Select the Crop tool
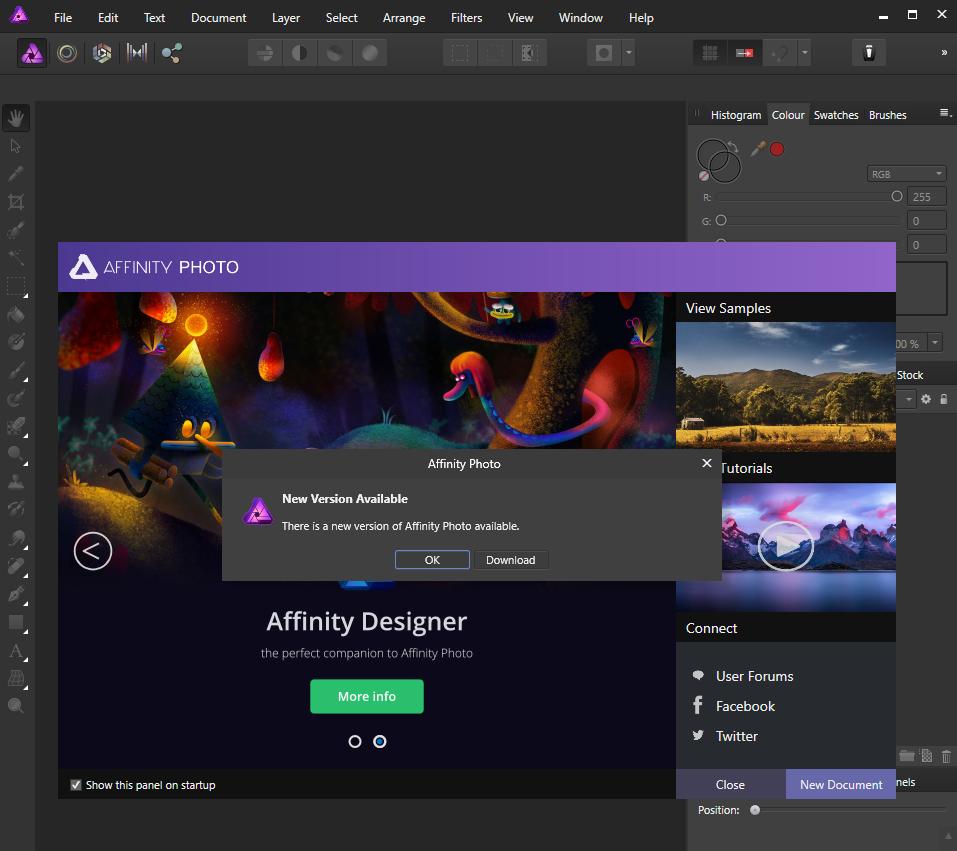 16,202
